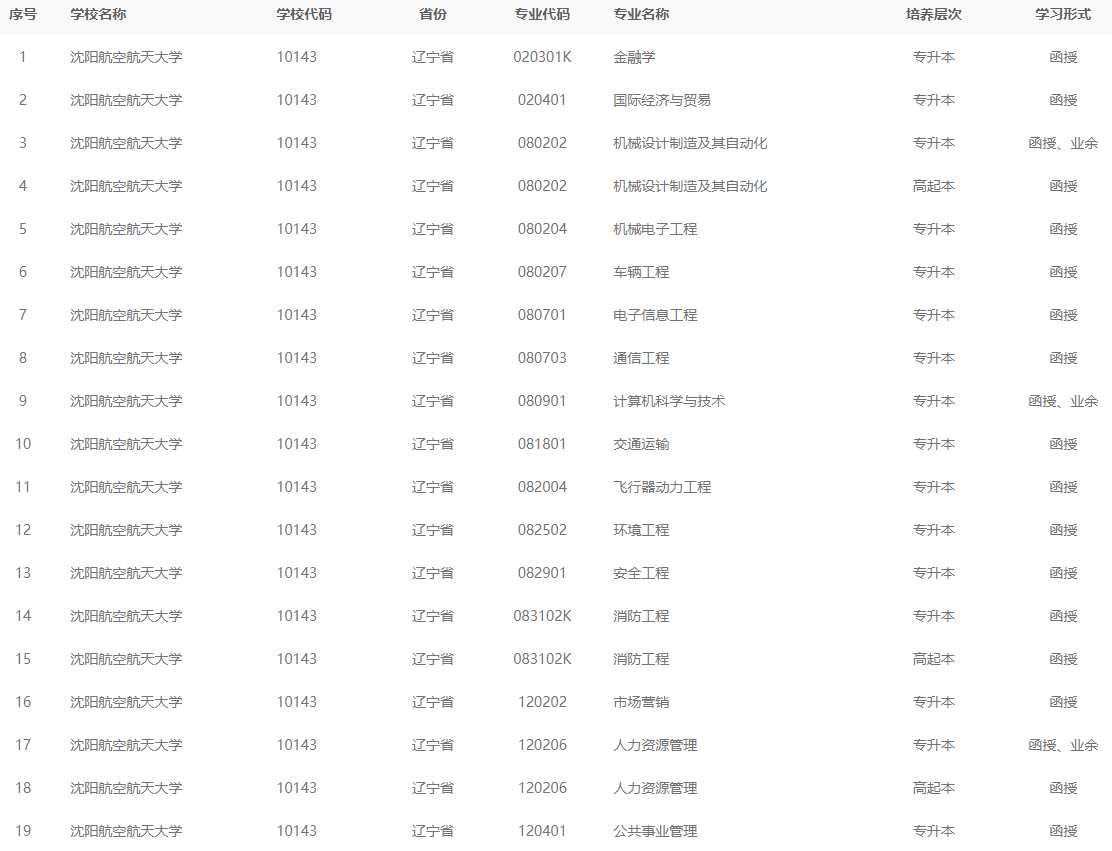
Task: Click major code 082502
Action: (542, 530)
